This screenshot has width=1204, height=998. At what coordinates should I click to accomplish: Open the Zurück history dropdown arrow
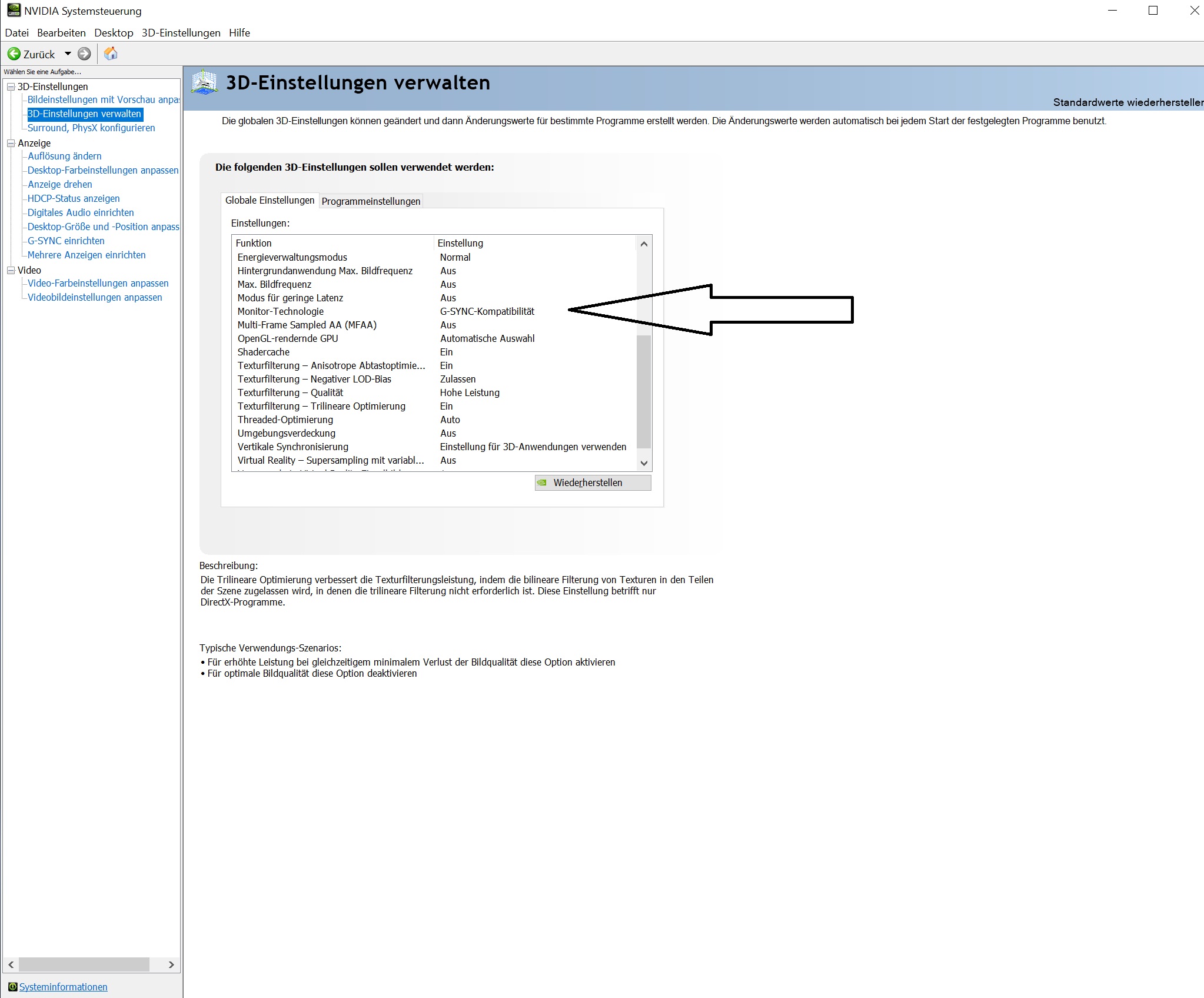pos(68,54)
